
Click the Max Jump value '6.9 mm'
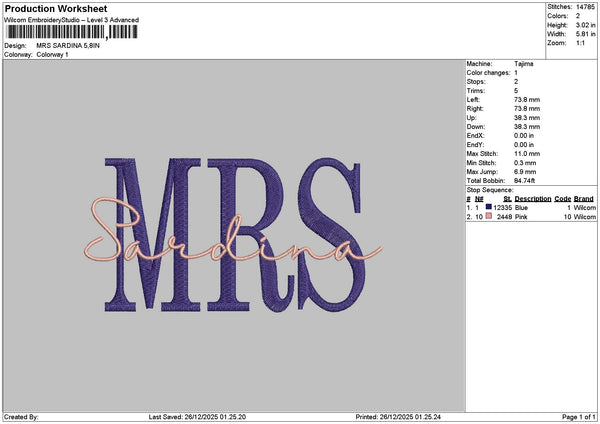[x=525, y=172]
